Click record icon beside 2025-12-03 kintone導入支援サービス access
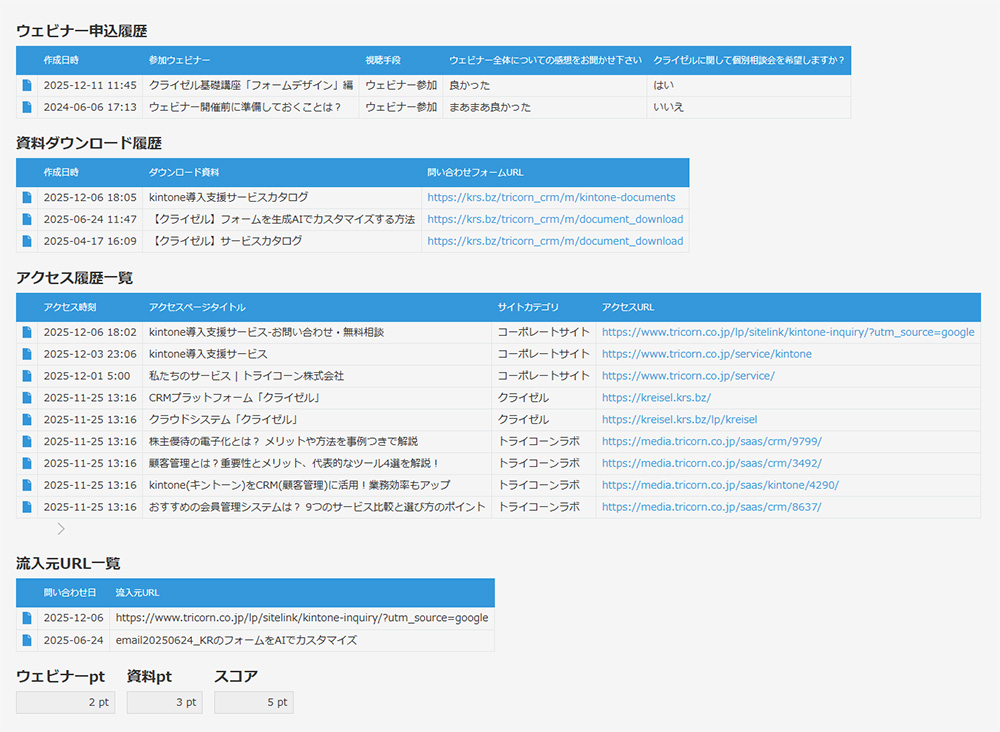Image resolution: width=1000 pixels, height=732 pixels. 26,354
